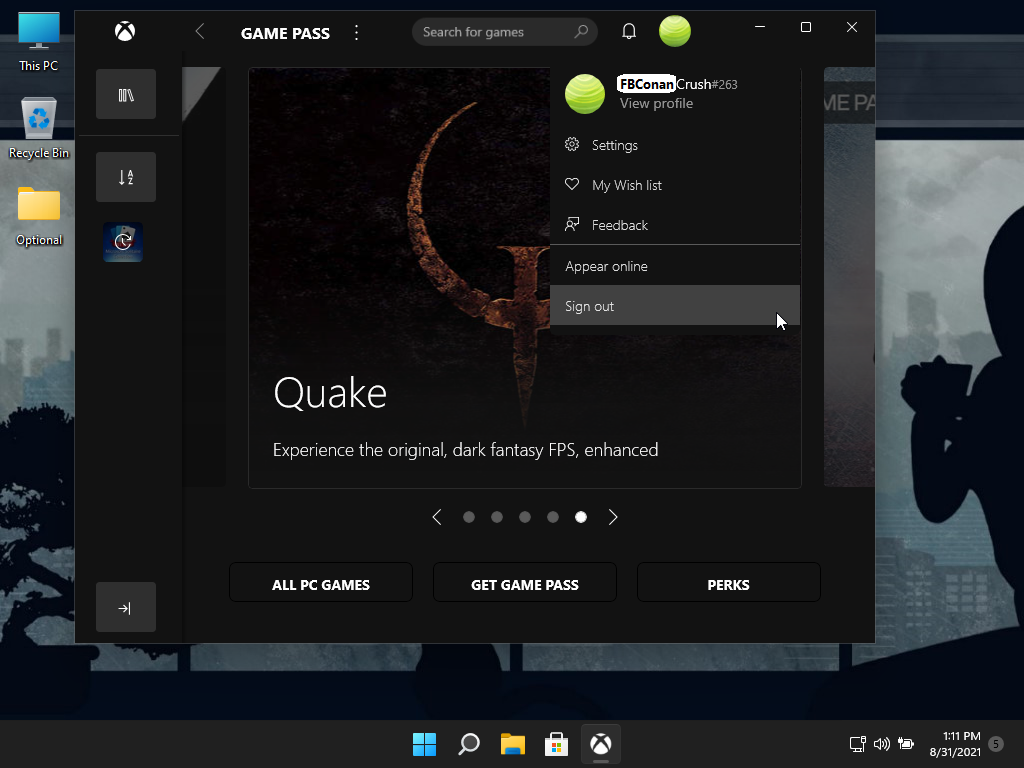This screenshot has width=1024, height=768.
Task: Click the A-Z sort icon in the sidebar
Action: pos(126,177)
